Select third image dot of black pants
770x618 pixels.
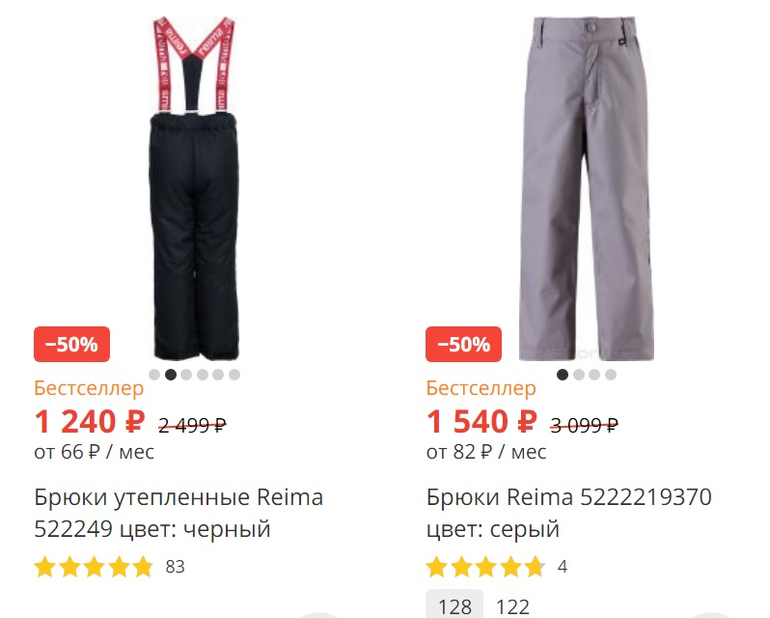point(186,375)
